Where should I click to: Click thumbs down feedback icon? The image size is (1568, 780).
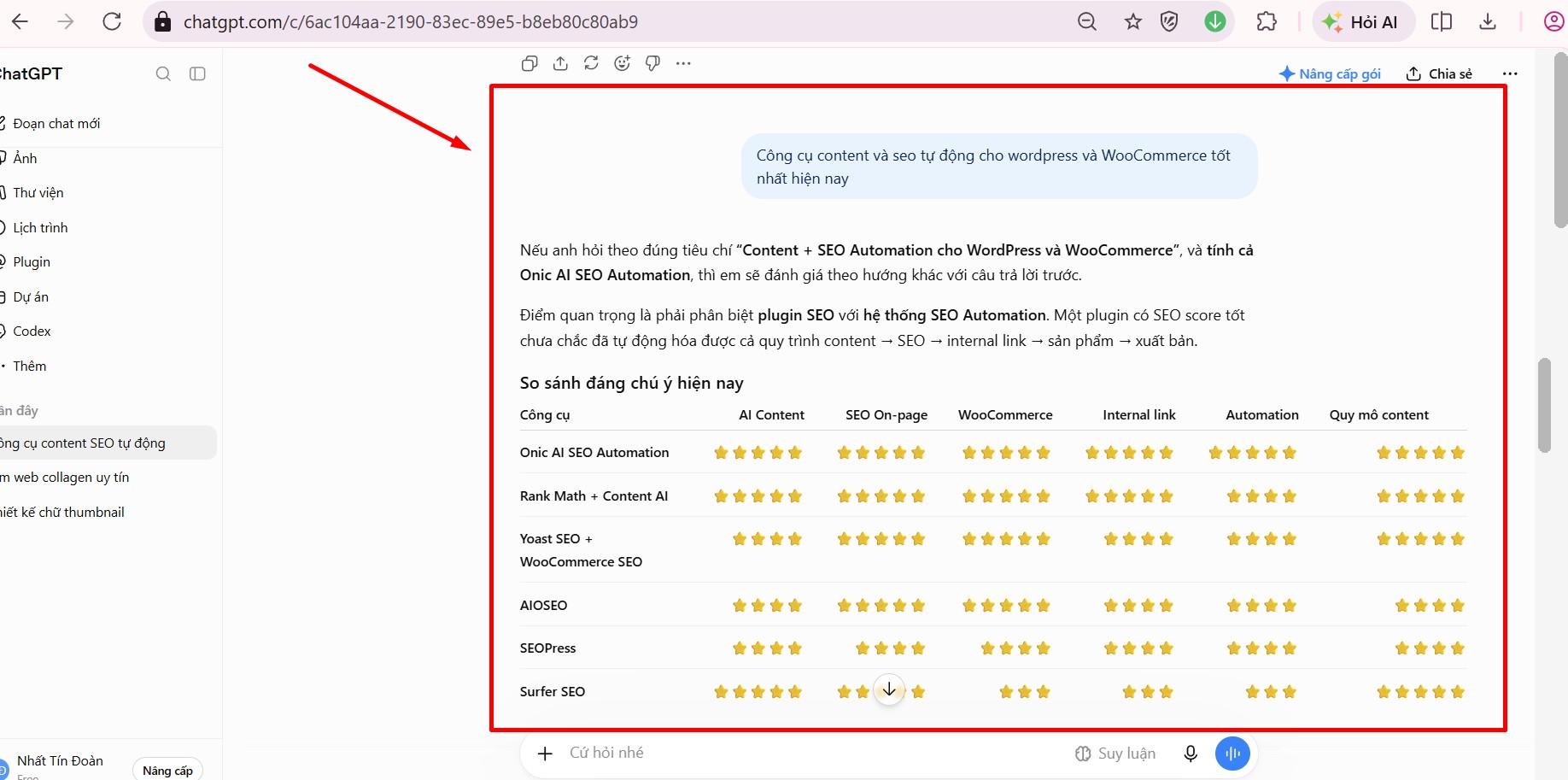pyautogui.click(x=653, y=63)
